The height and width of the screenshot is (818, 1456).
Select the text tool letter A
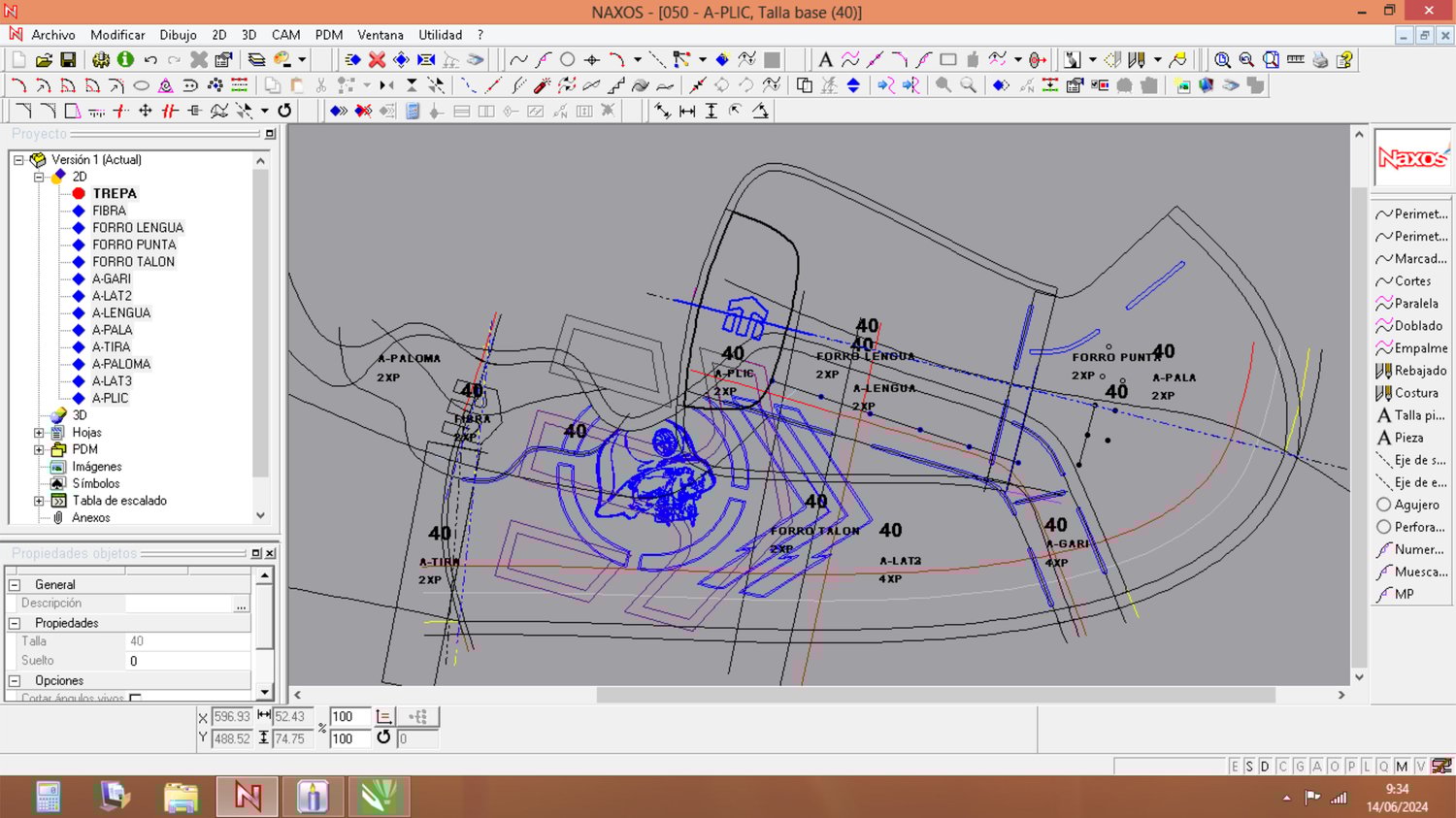[x=825, y=60]
